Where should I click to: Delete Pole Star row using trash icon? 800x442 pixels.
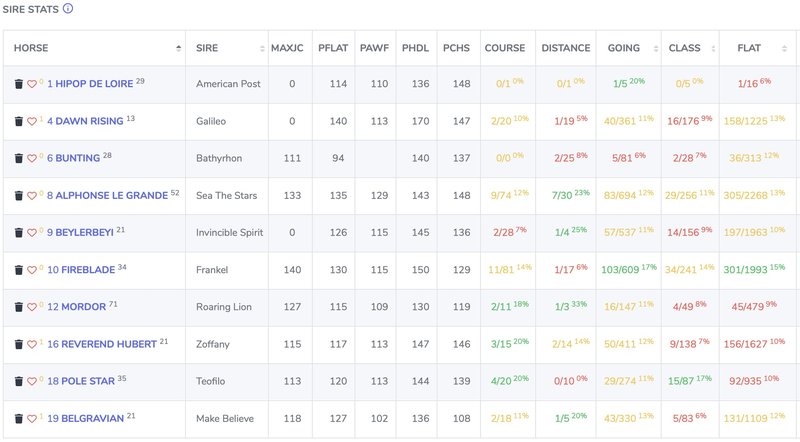(18, 382)
